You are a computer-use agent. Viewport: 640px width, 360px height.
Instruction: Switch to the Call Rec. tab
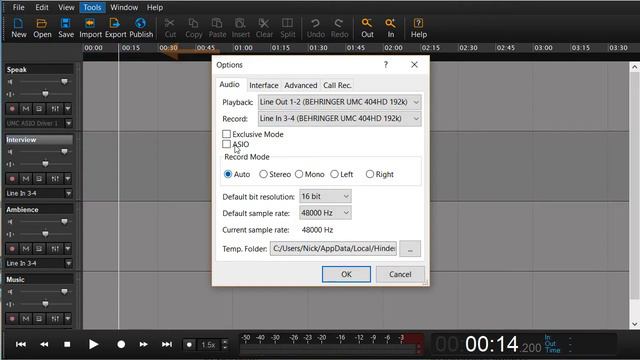(337, 85)
